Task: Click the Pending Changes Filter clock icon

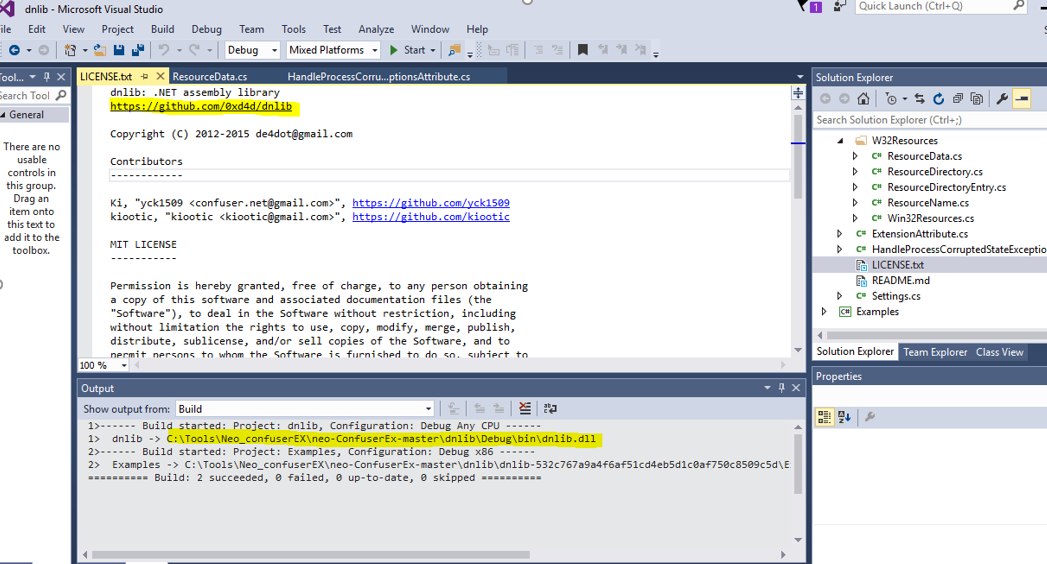Action: 891,99
